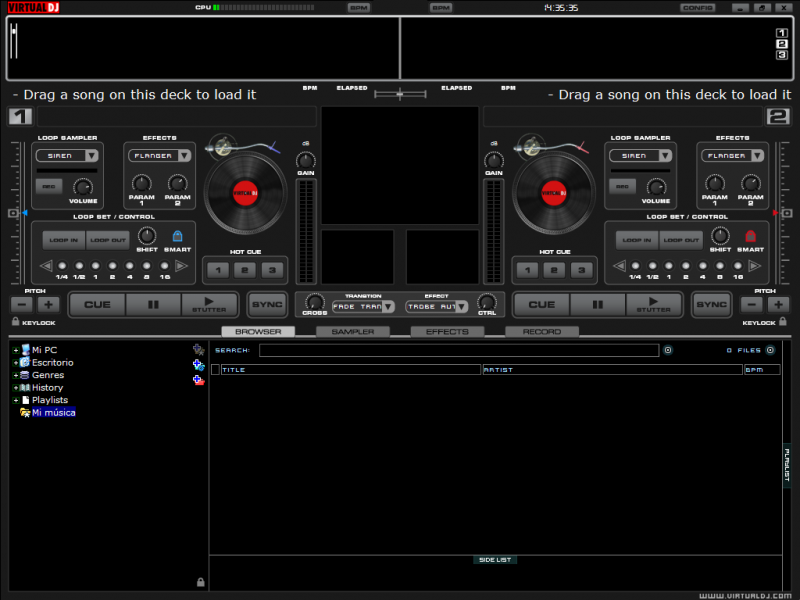This screenshot has width=800, height=600.
Task: Pause deck 2 playback
Action: coord(597,305)
